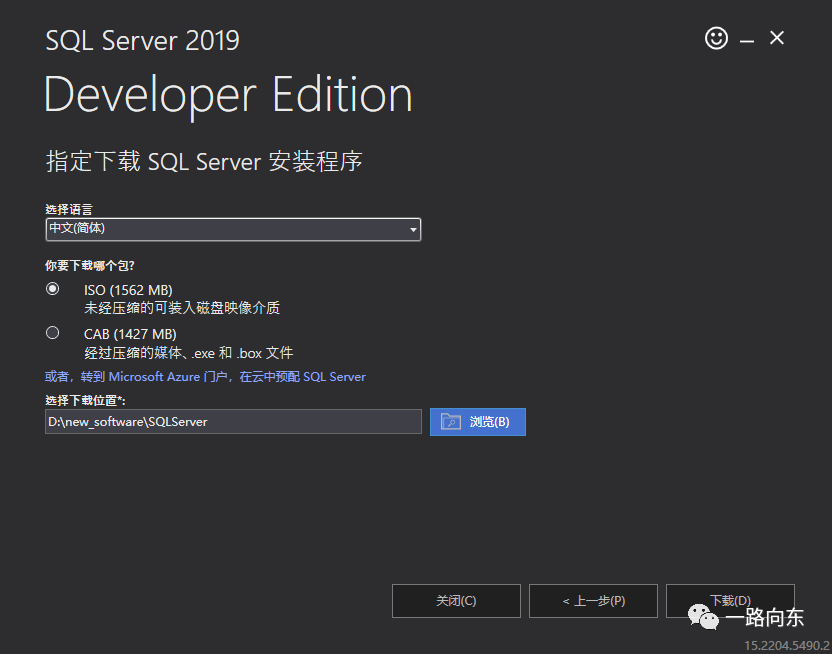Image resolution: width=832 pixels, height=654 pixels.
Task: Select the ISO (1562 MB) download package
Action: coord(54,289)
